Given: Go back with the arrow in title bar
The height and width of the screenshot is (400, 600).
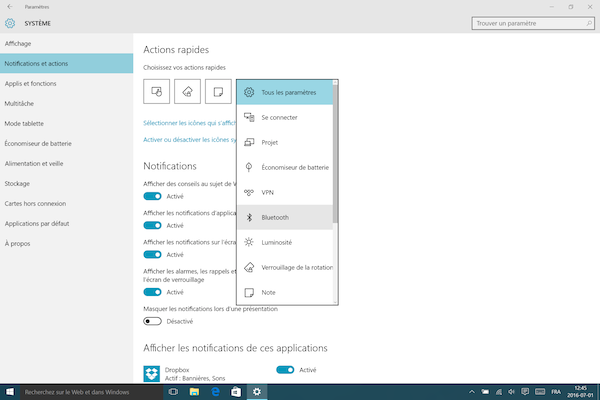Looking at the screenshot, I should 10,7.
